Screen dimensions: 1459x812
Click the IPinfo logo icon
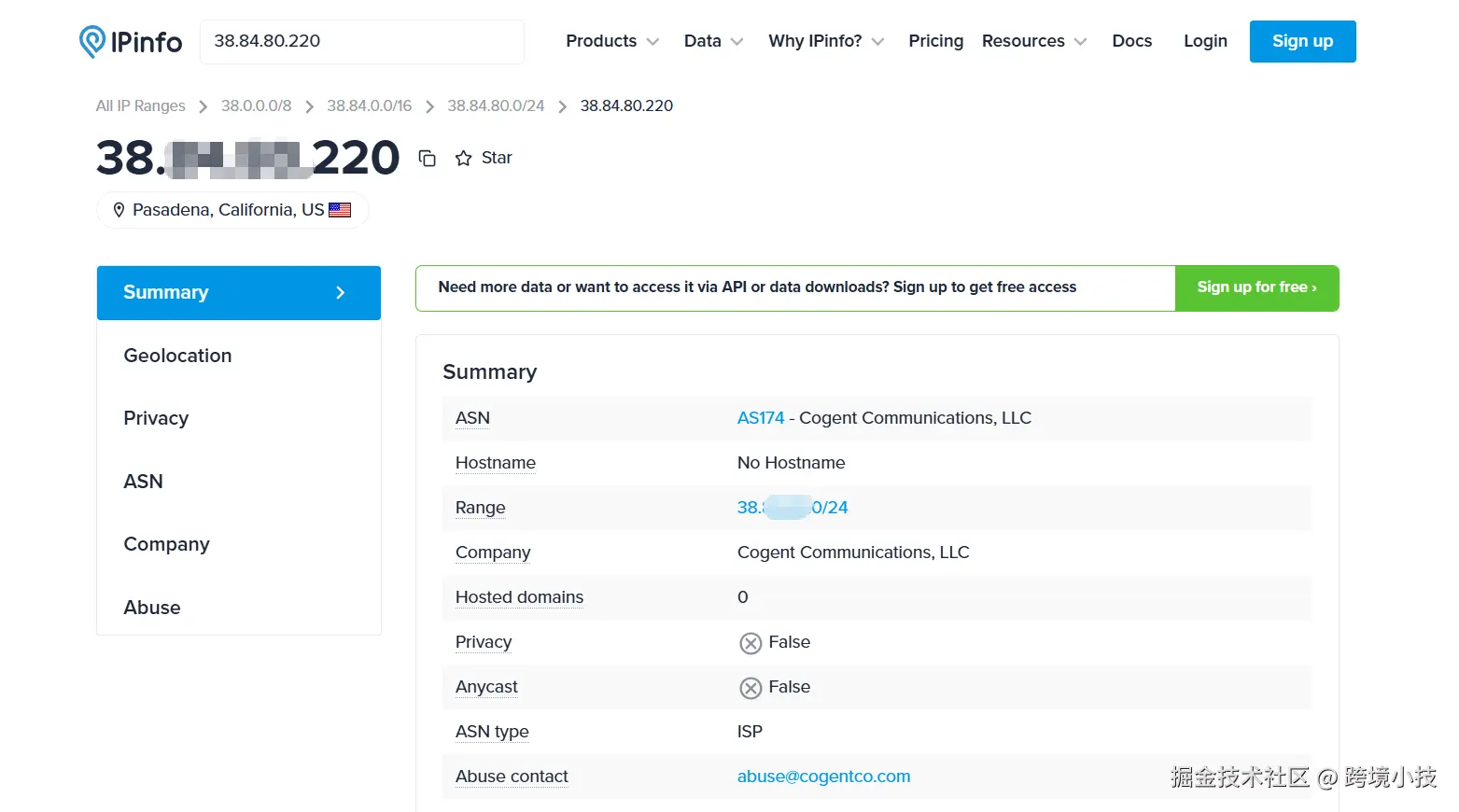[92, 42]
